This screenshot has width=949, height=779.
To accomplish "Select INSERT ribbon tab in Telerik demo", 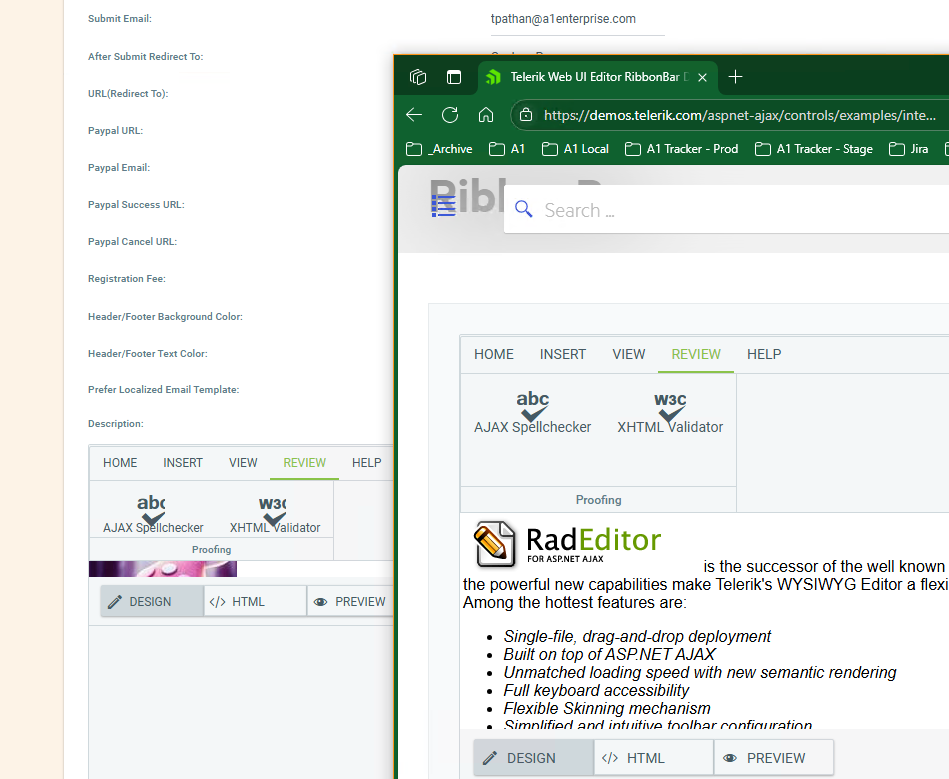I will [x=563, y=354].
